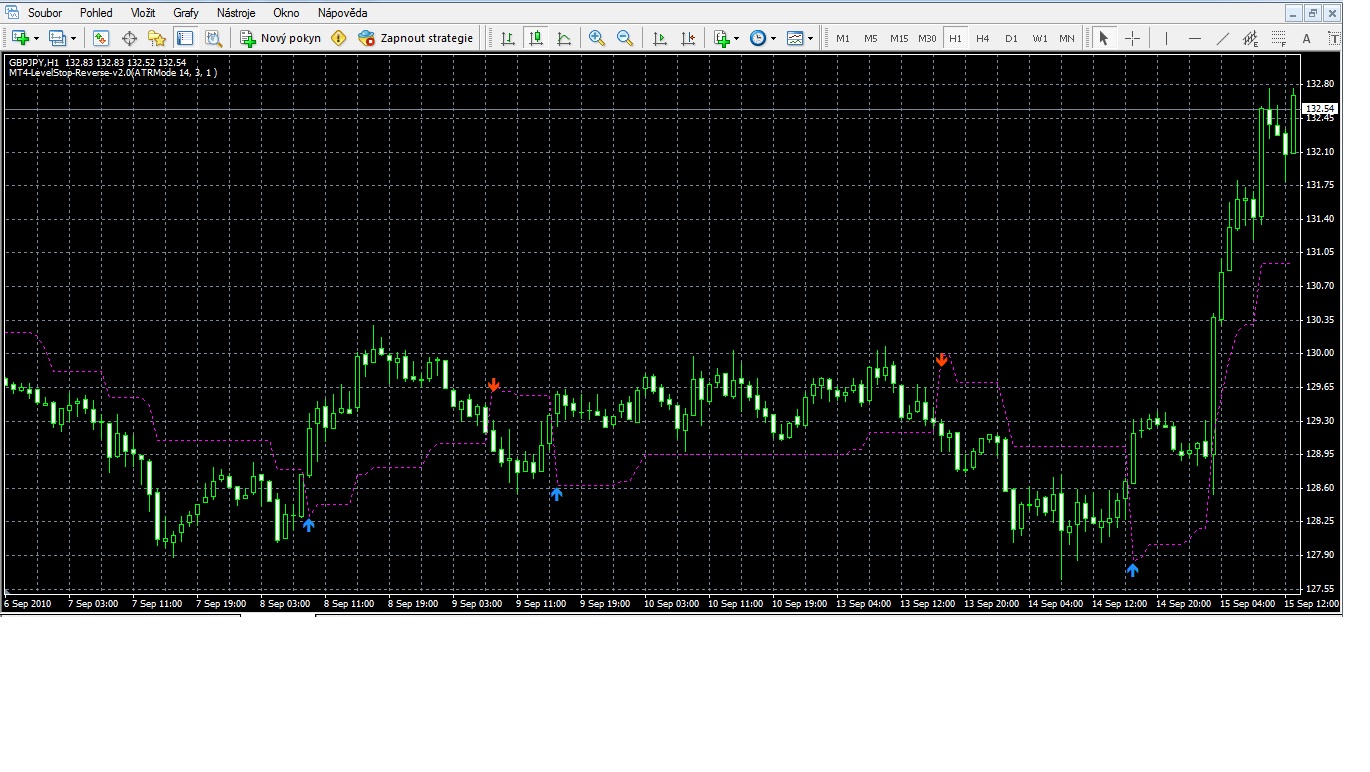The width and height of the screenshot is (1370, 772).
Task: Open the indicators list dropdown
Action: tap(737, 38)
